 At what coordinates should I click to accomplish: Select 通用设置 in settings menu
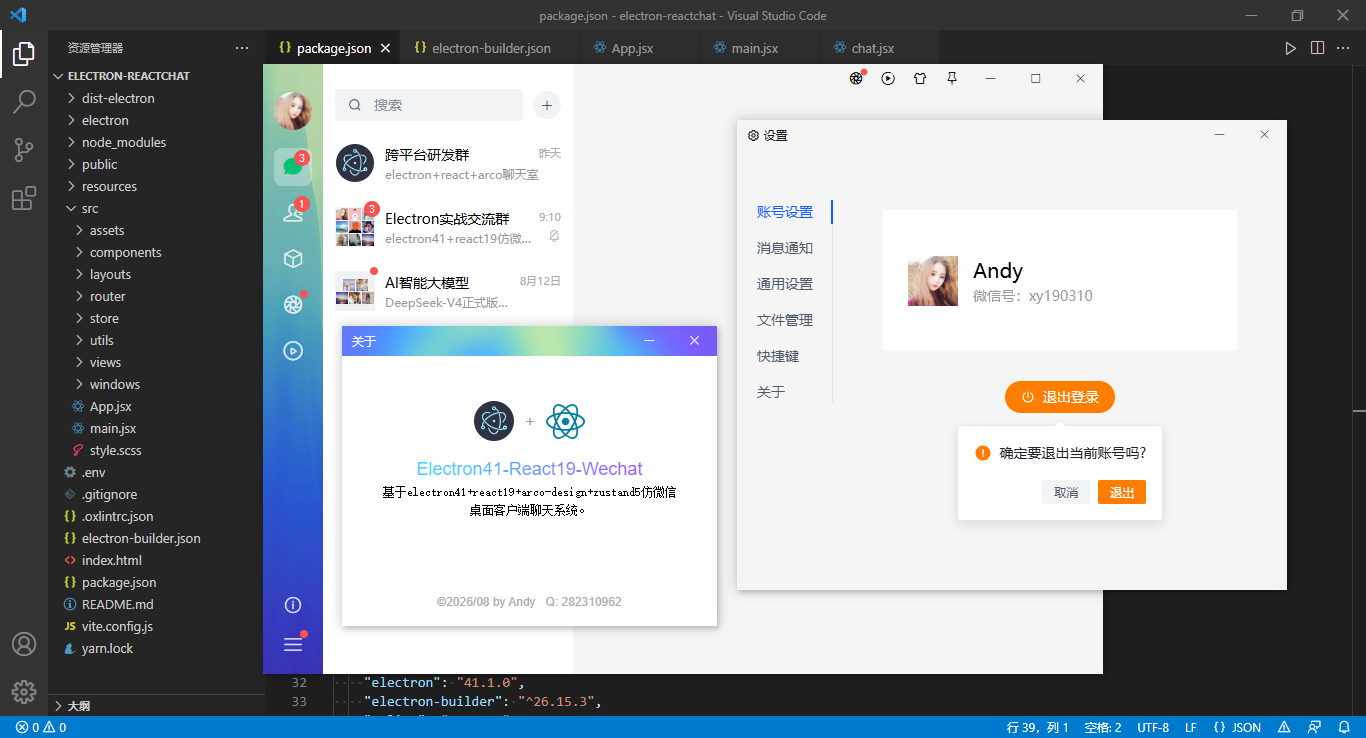(785, 284)
